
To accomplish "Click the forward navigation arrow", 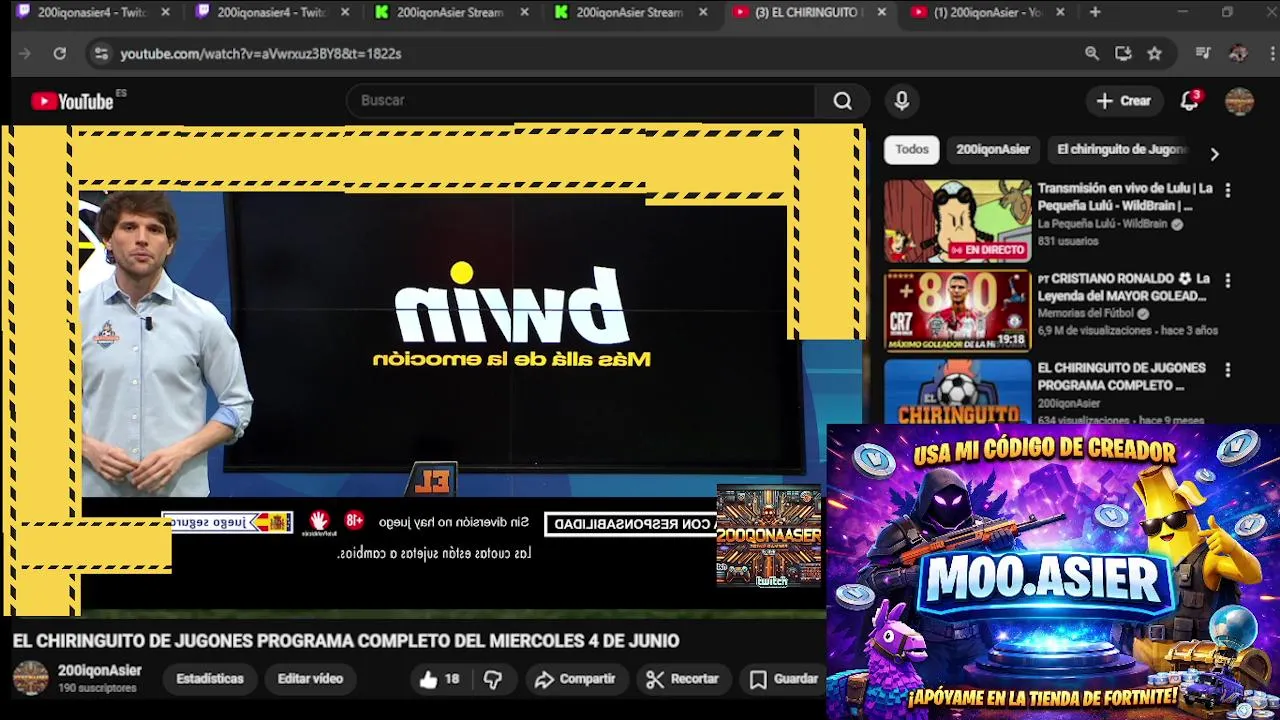I will point(25,54).
